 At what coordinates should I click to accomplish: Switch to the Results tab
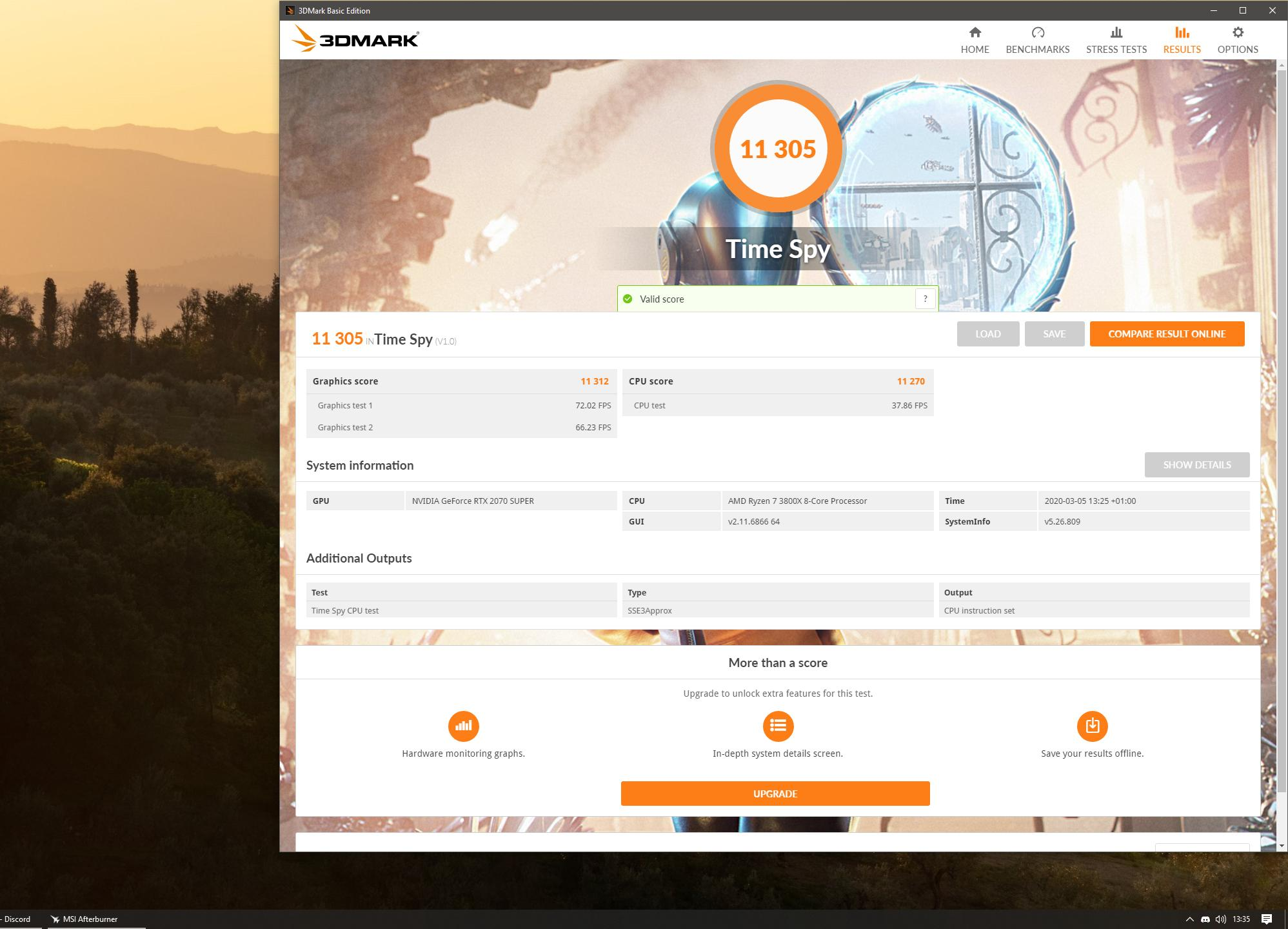click(x=1182, y=40)
